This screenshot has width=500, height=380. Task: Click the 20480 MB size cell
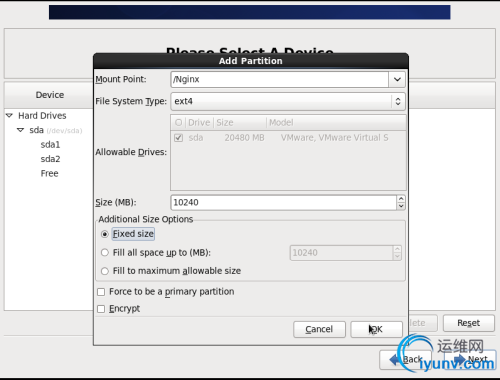coord(244,138)
